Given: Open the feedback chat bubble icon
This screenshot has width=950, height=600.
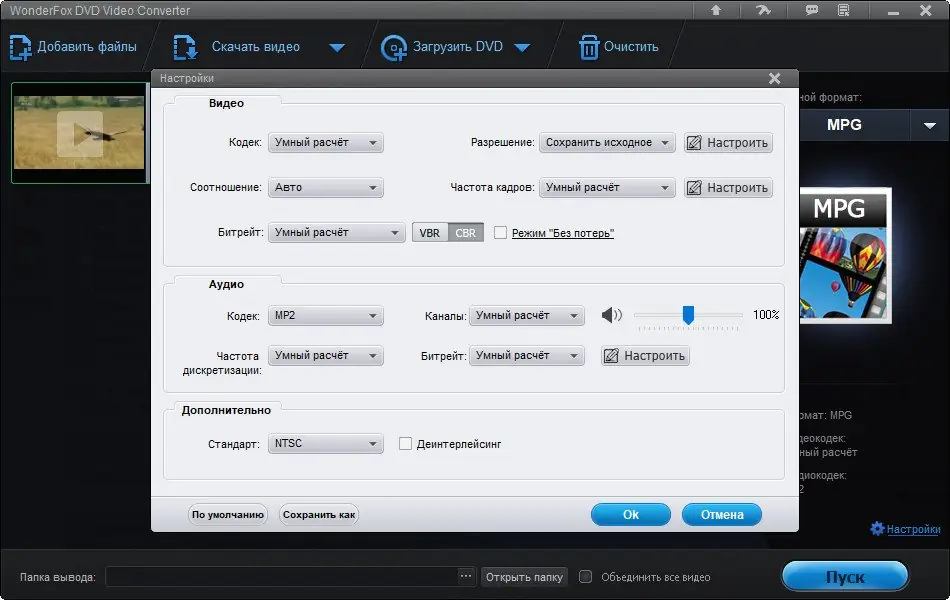Looking at the screenshot, I should (811, 10).
